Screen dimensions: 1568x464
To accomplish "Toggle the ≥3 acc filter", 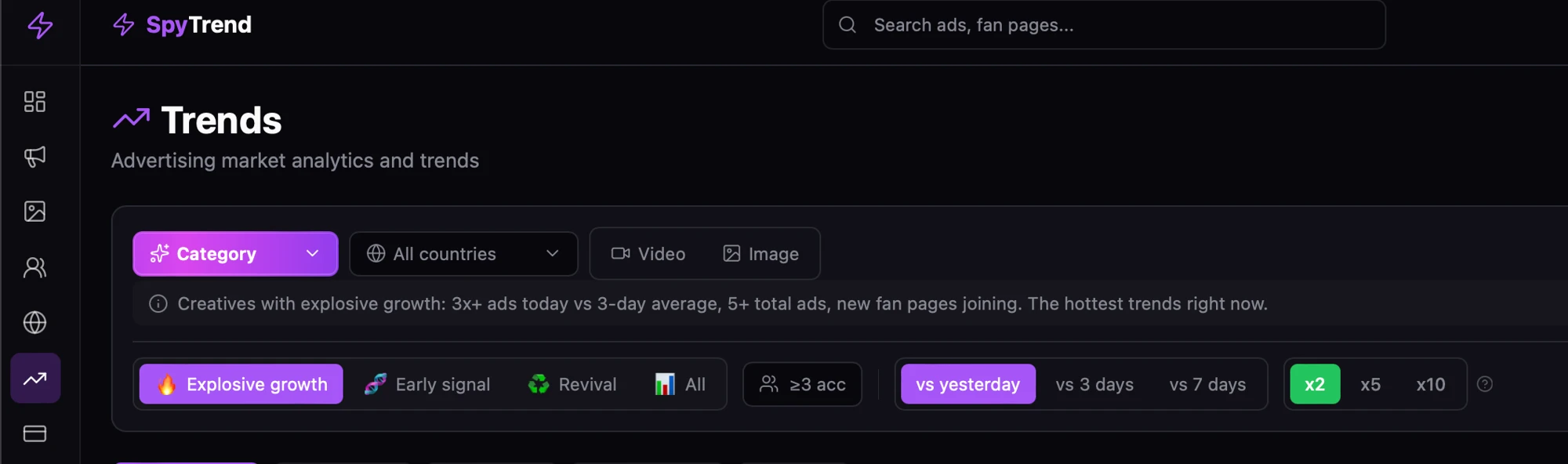I will click(x=802, y=384).
